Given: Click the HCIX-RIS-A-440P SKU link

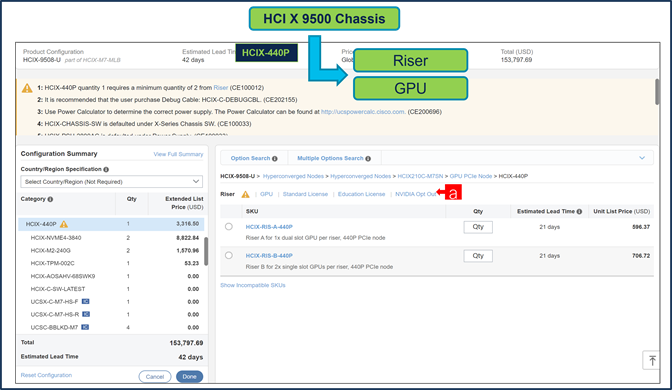Looking at the screenshot, I should point(269,227).
